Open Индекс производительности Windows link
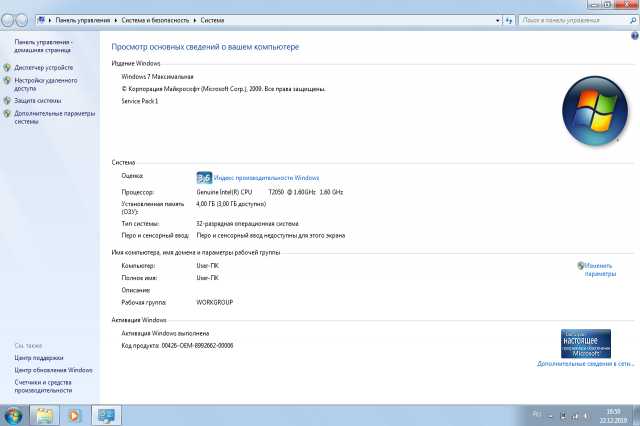The width and height of the screenshot is (640, 426). (267, 178)
